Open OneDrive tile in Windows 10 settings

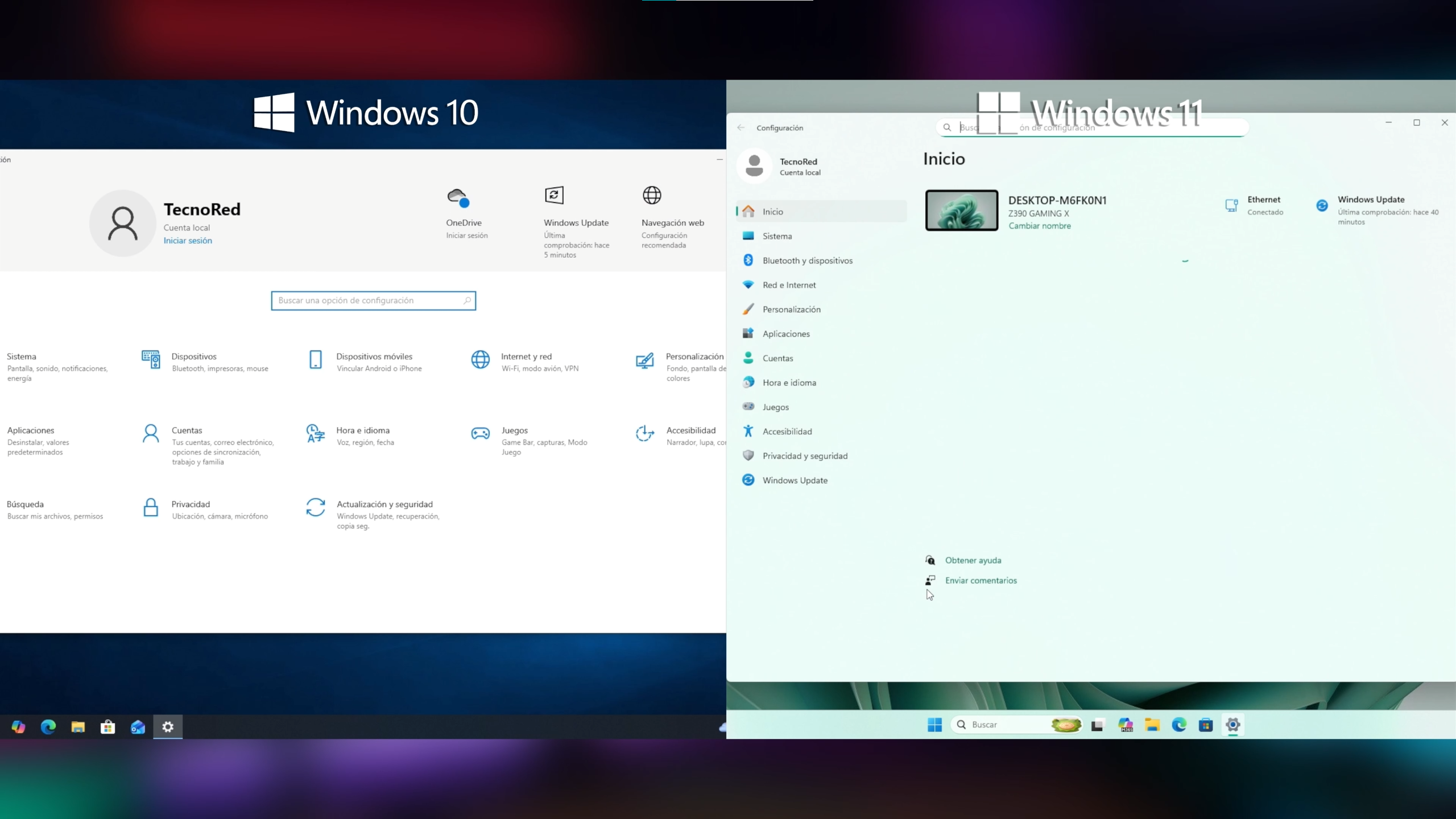click(x=466, y=214)
